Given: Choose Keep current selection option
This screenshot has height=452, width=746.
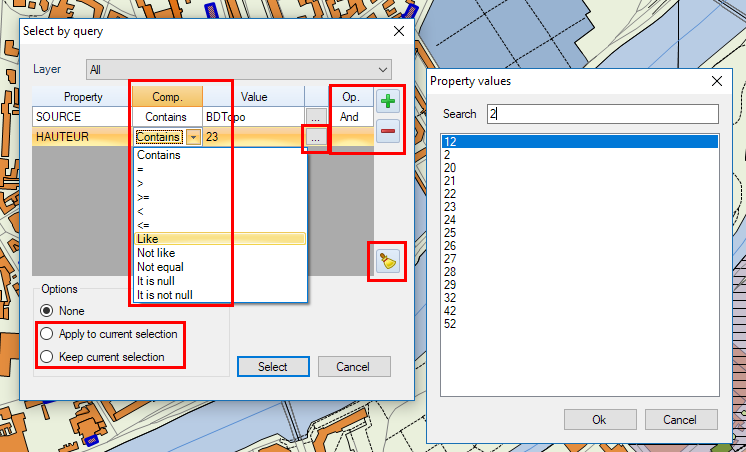Looking at the screenshot, I should click(x=46, y=357).
